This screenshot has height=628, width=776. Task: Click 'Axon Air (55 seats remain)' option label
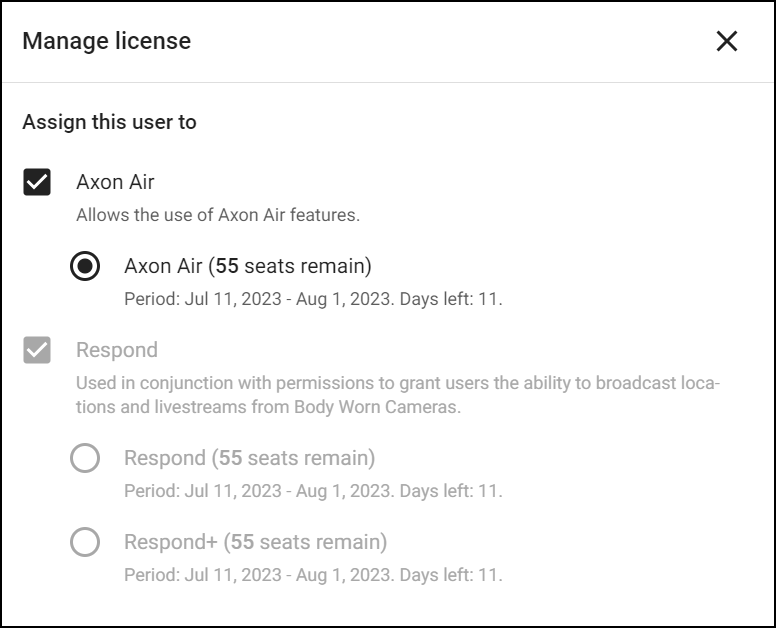(247, 266)
